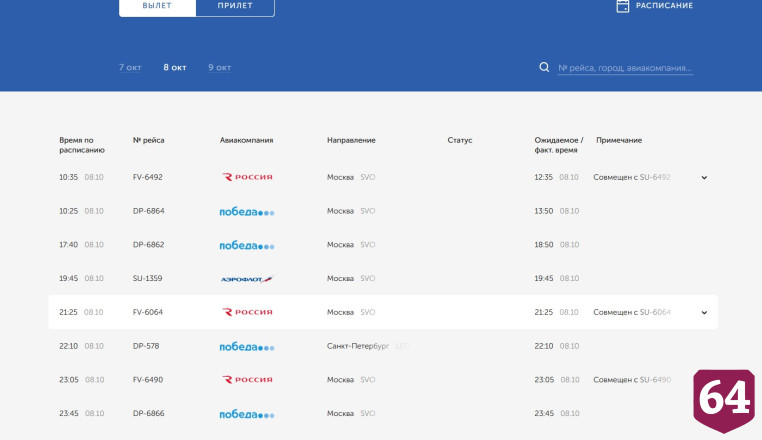Focus the flight search input field
This screenshot has width=762, height=440.
625,68
